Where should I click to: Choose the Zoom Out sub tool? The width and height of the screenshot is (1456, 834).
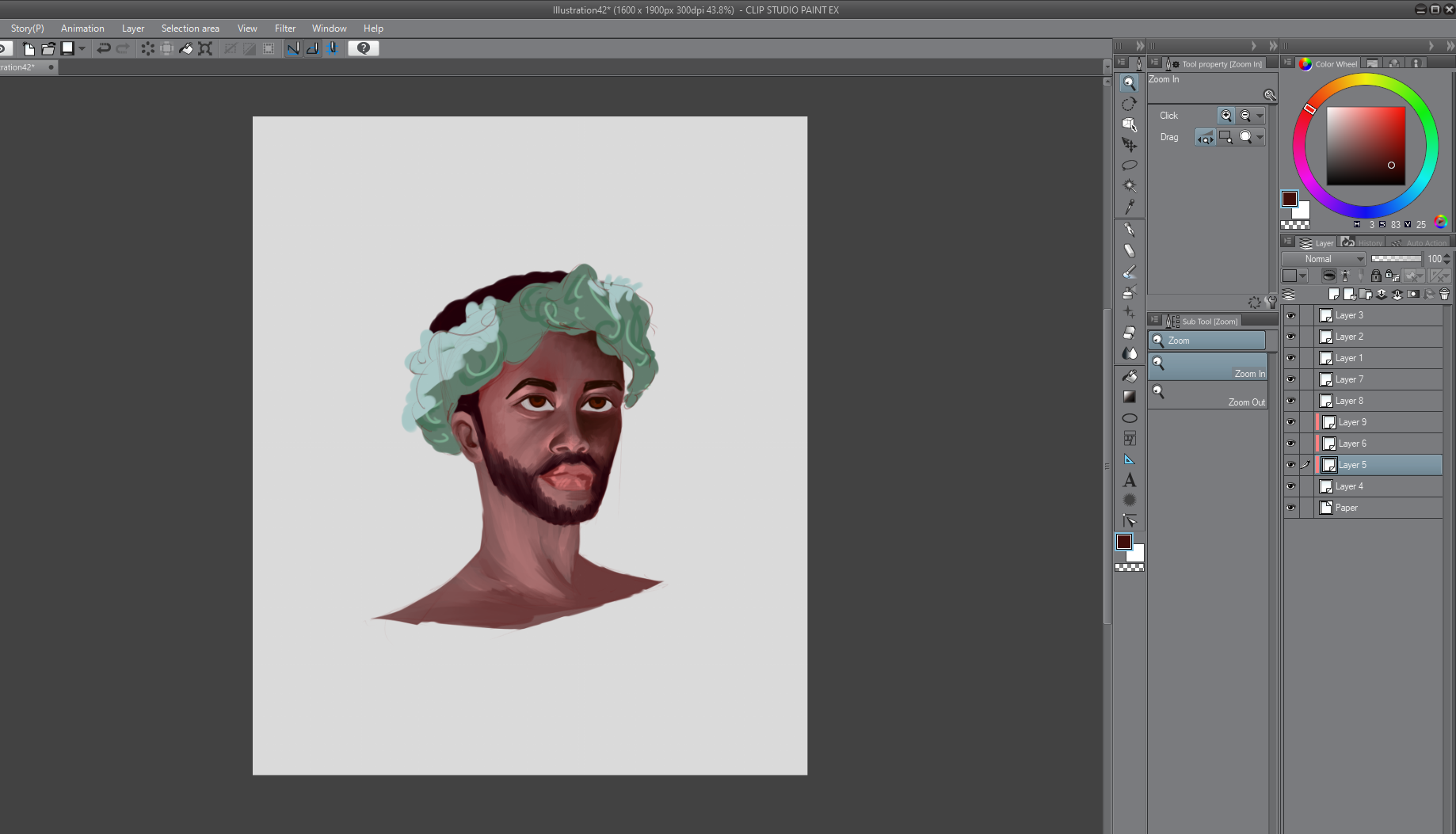(x=1208, y=395)
